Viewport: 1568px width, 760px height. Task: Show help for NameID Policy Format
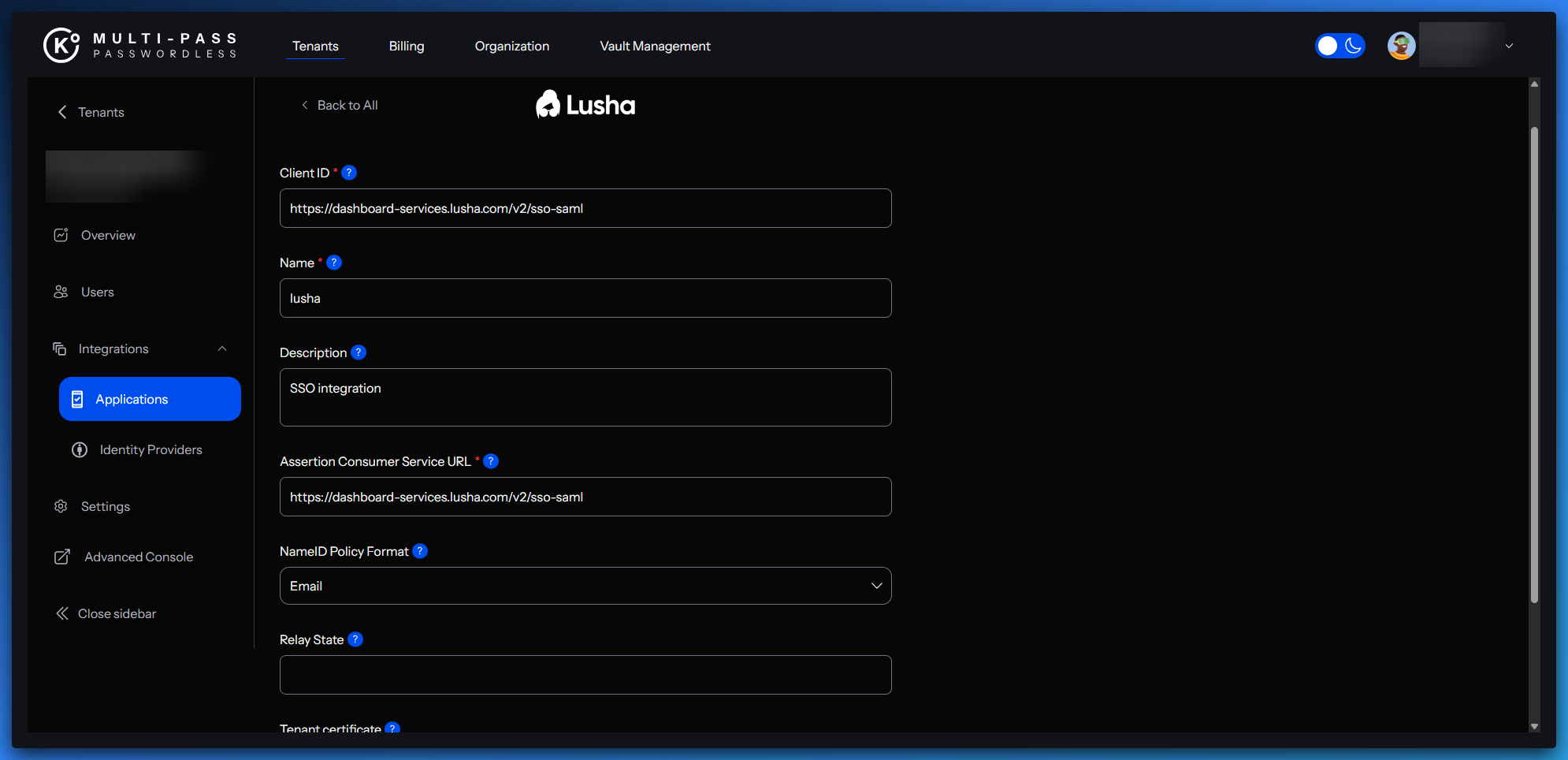[x=420, y=551]
